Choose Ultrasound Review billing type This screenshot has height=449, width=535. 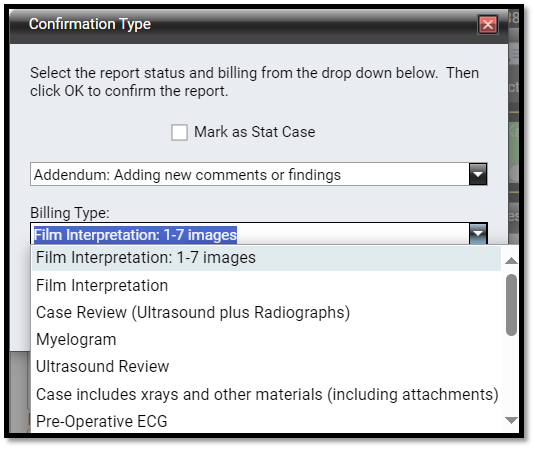266,367
